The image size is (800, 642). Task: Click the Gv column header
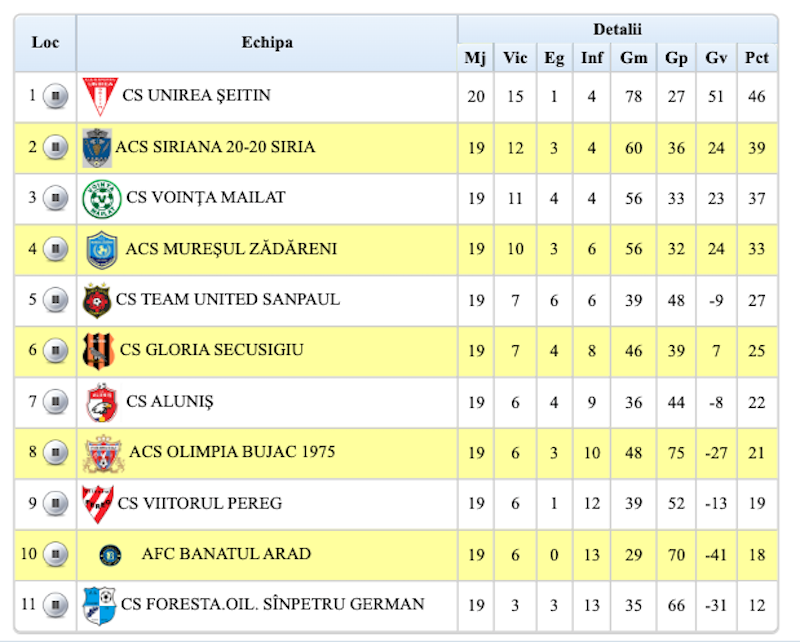coord(716,58)
